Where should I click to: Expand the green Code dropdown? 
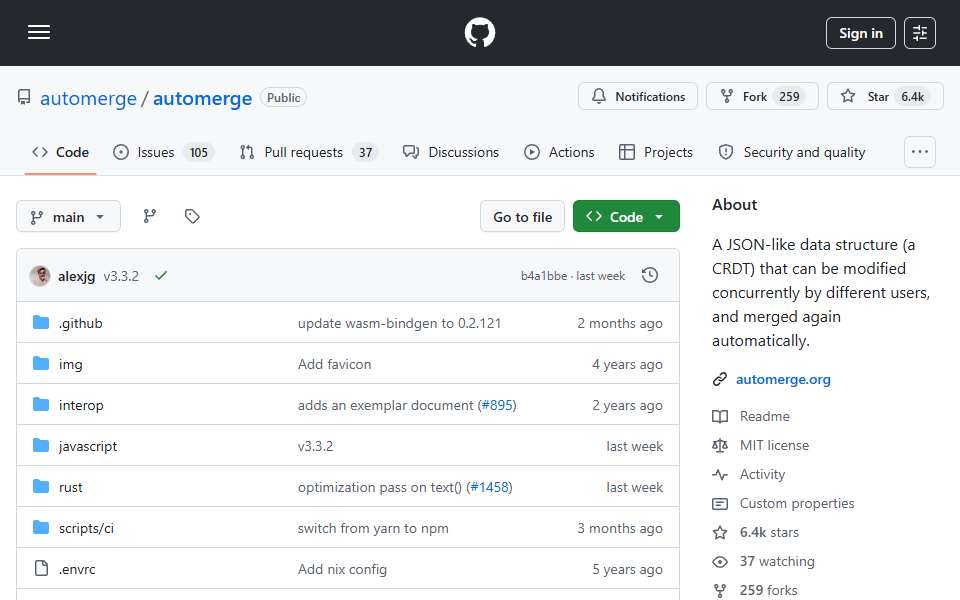coord(626,217)
